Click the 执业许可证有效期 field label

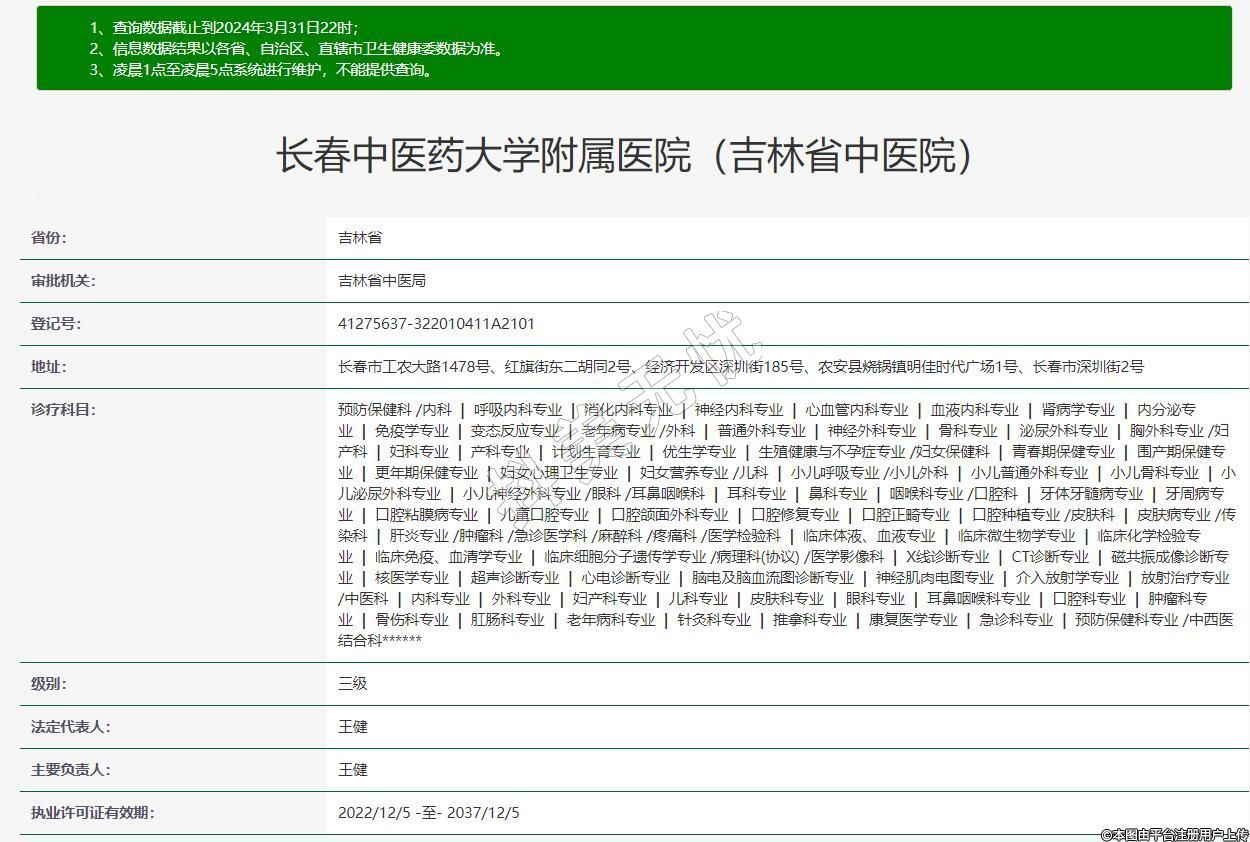point(92,813)
